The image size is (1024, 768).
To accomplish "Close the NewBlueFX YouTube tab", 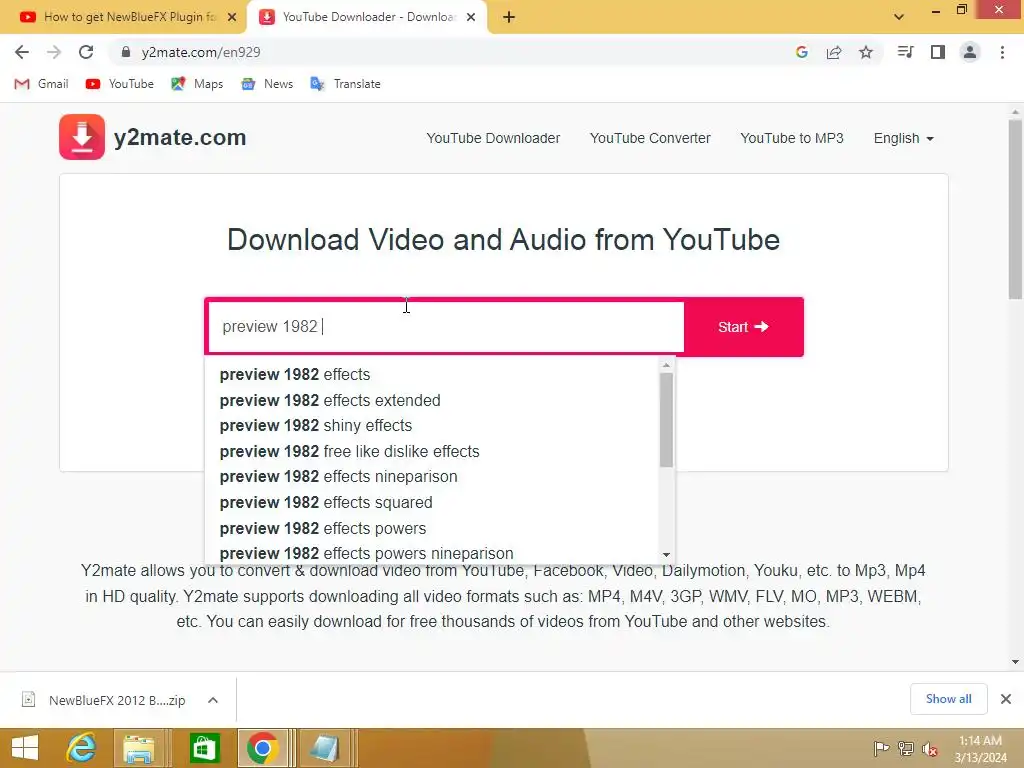I will (232, 18).
